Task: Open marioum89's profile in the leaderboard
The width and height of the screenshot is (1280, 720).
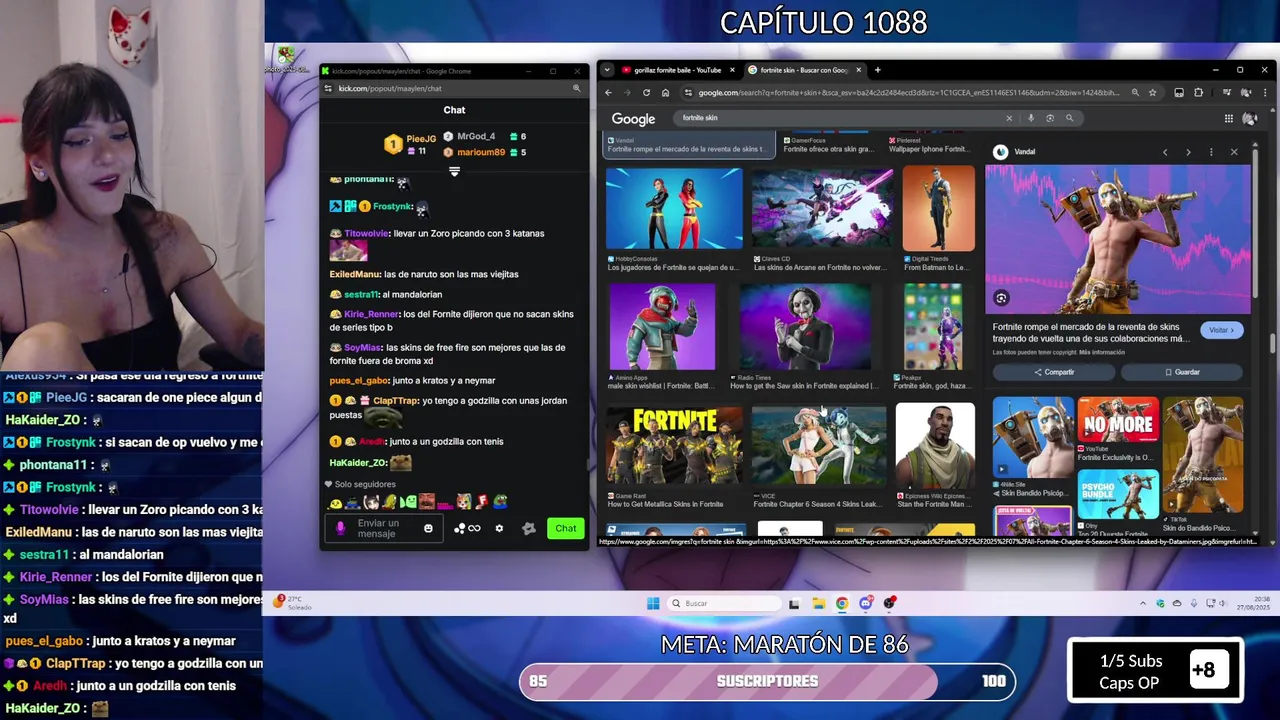Action: [x=481, y=152]
